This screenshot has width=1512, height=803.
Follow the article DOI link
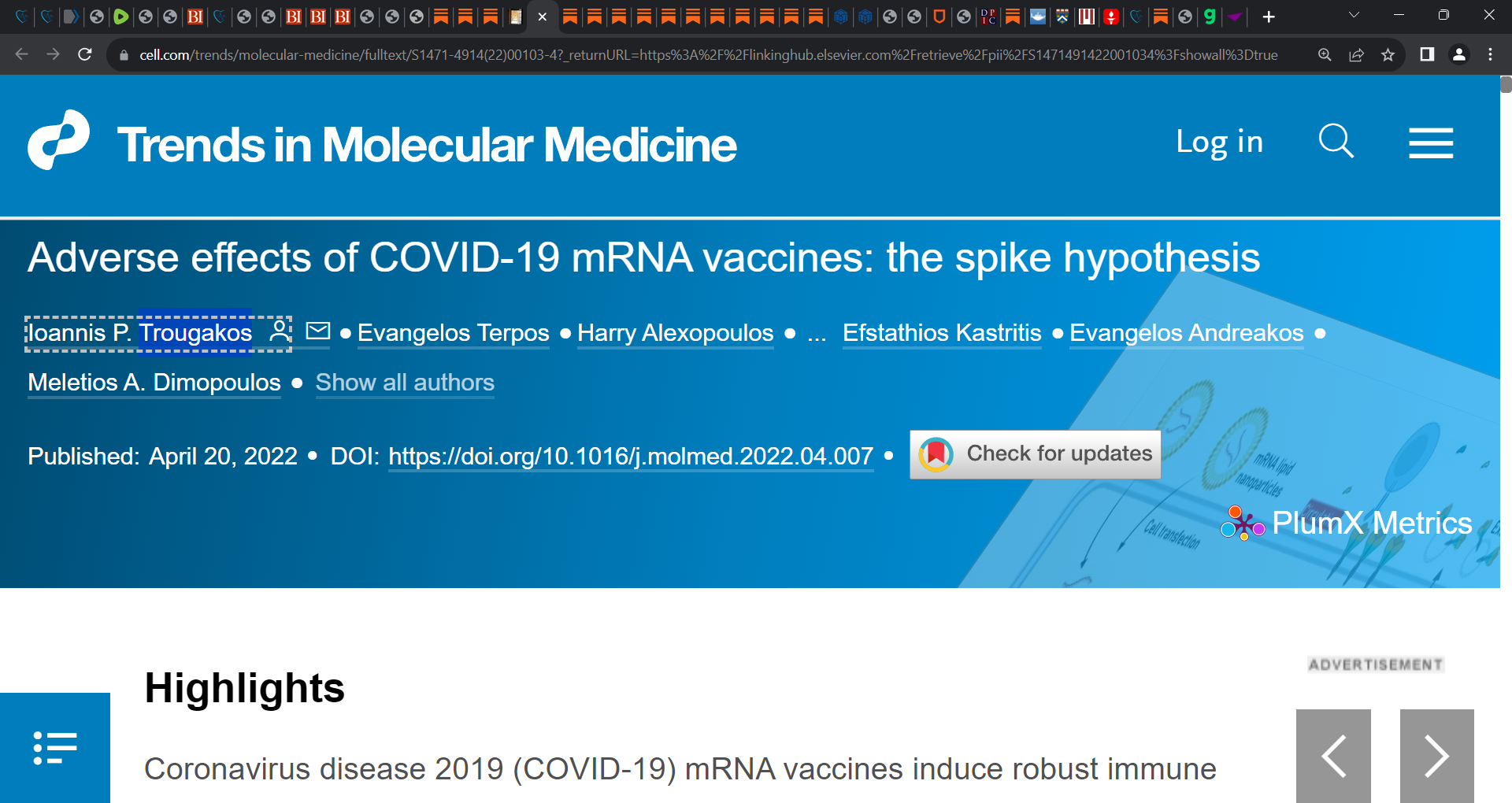tap(629, 456)
